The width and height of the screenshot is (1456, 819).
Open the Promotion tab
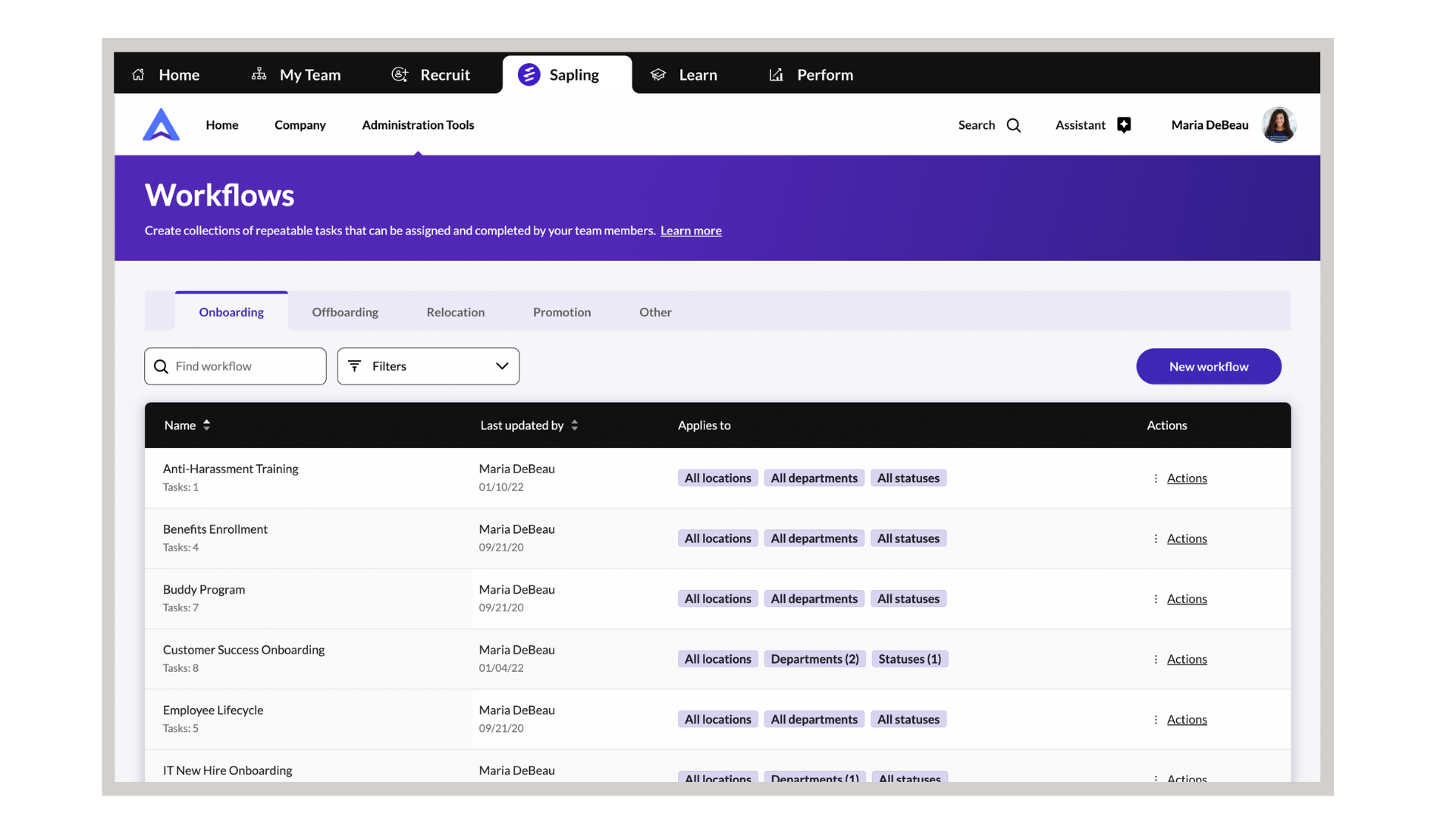coord(562,312)
